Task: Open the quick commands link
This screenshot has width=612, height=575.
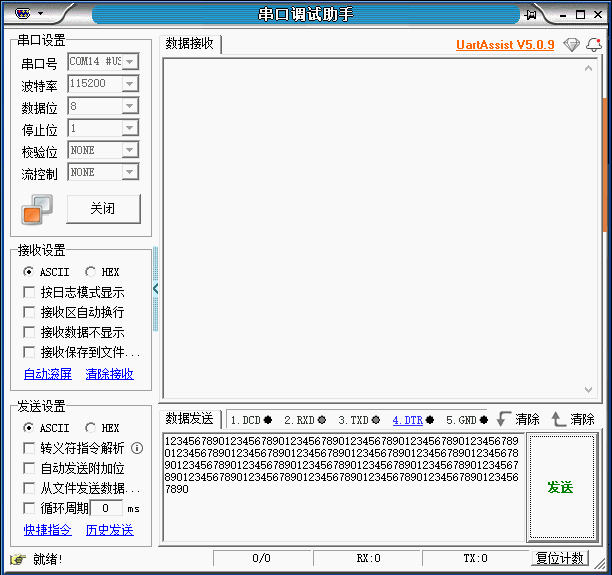Action: pos(48,530)
